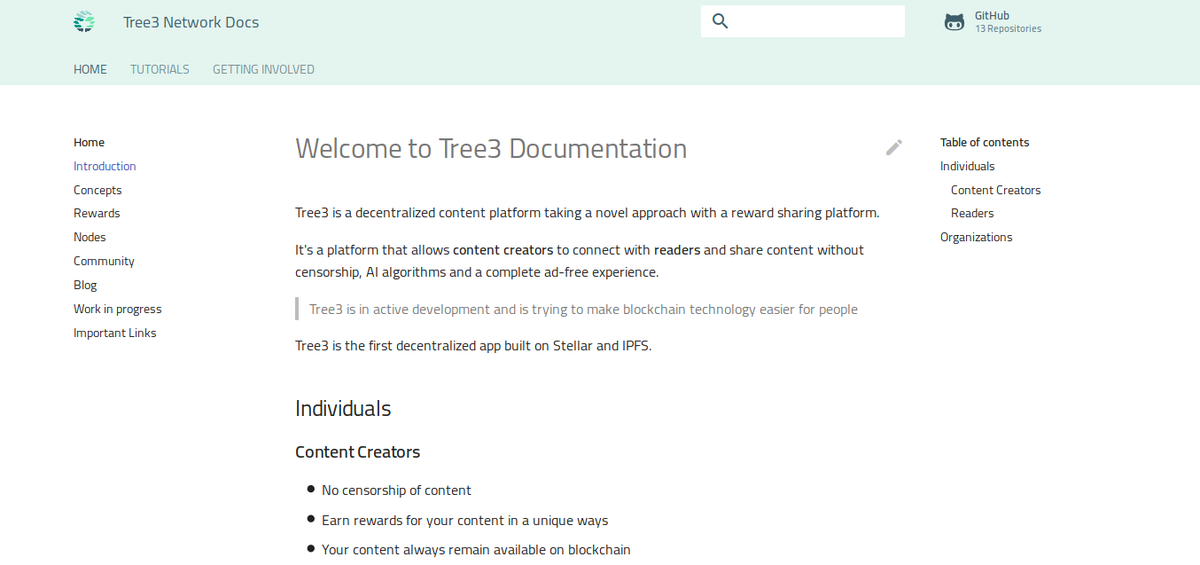Click the 'remain available on blockchain' bullet

[476, 549]
